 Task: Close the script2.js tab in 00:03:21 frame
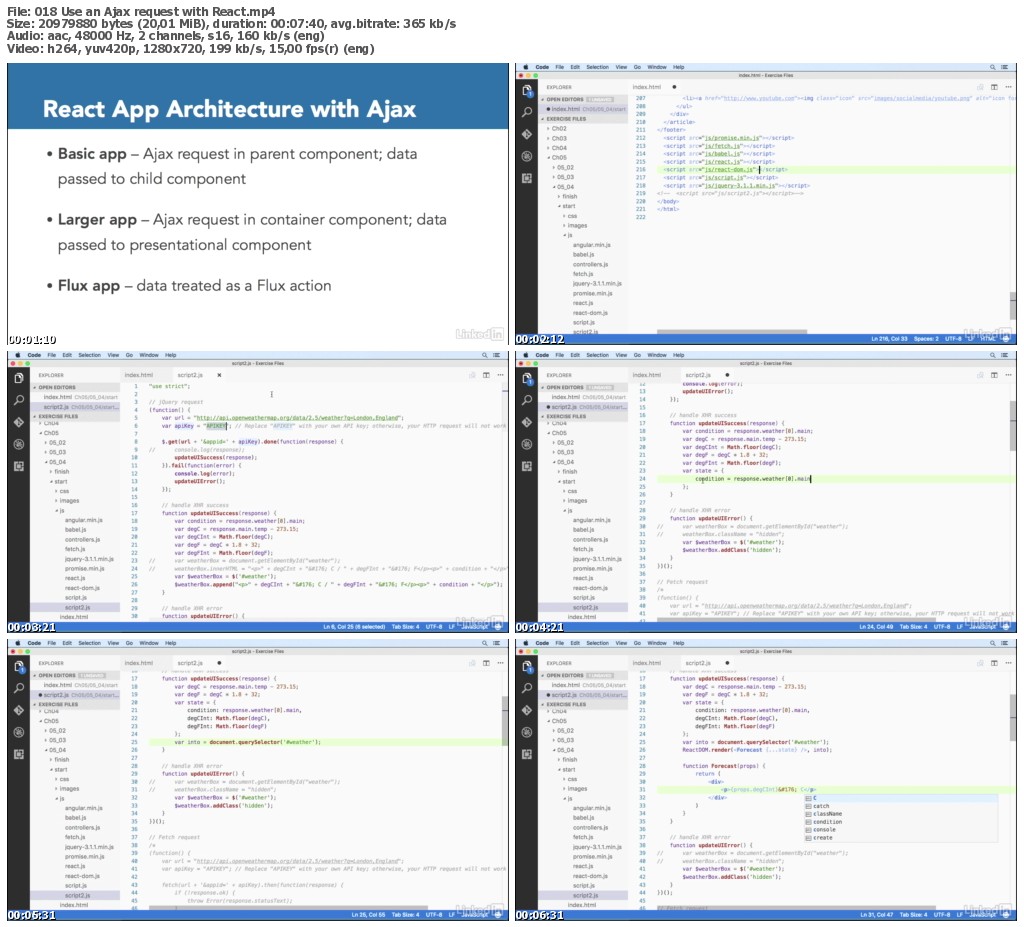(x=219, y=375)
